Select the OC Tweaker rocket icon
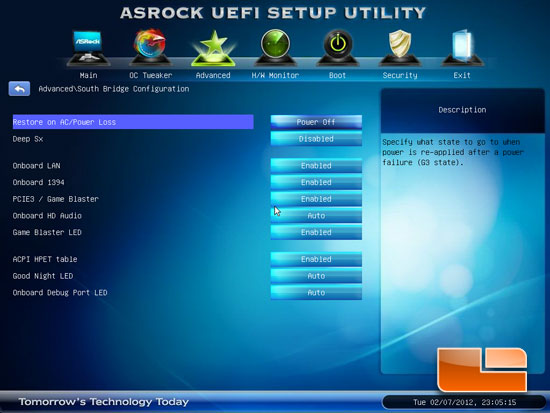This screenshot has height=413, width=550. [150, 48]
